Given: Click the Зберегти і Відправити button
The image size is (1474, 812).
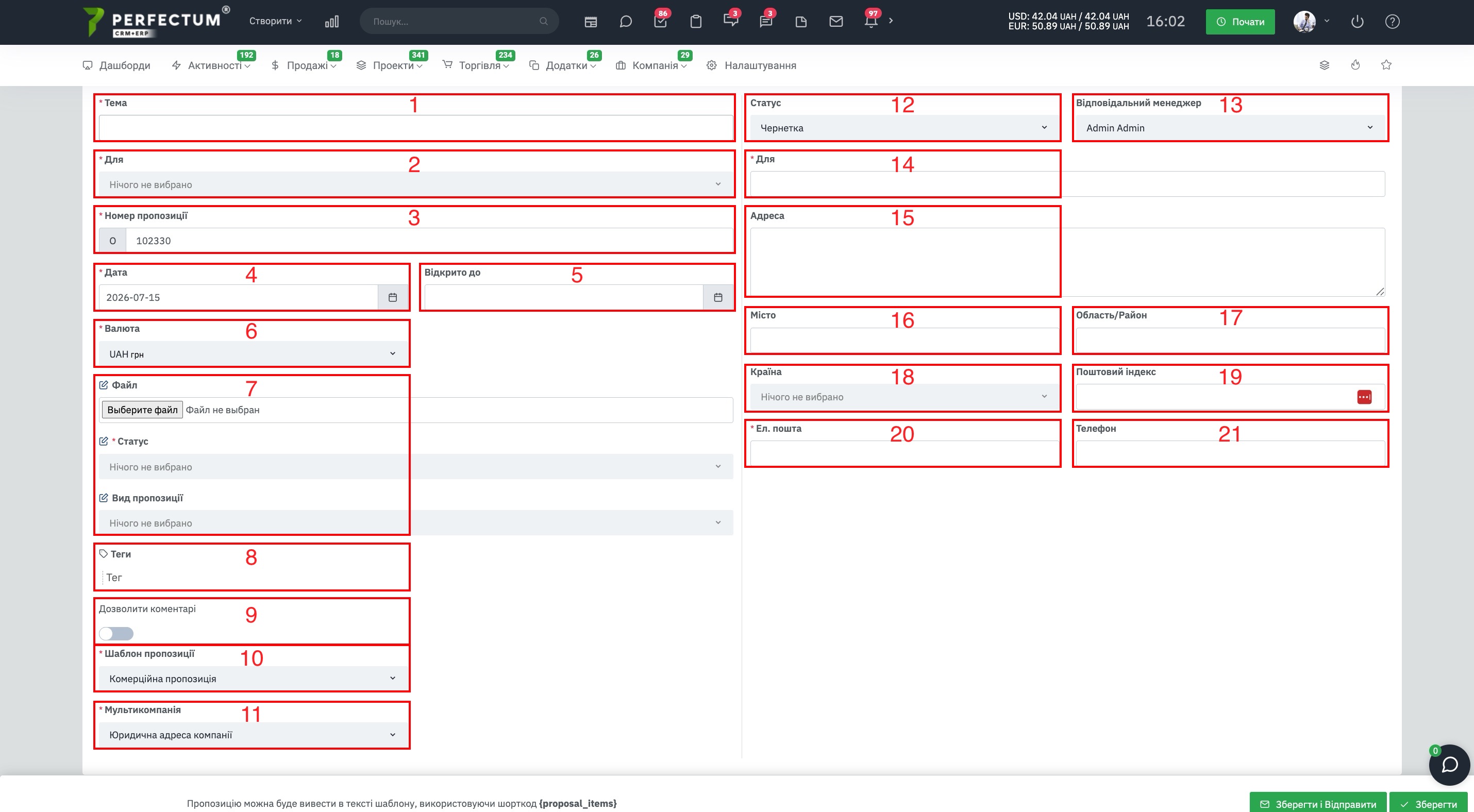Looking at the screenshot, I should (x=1318, y=804).
